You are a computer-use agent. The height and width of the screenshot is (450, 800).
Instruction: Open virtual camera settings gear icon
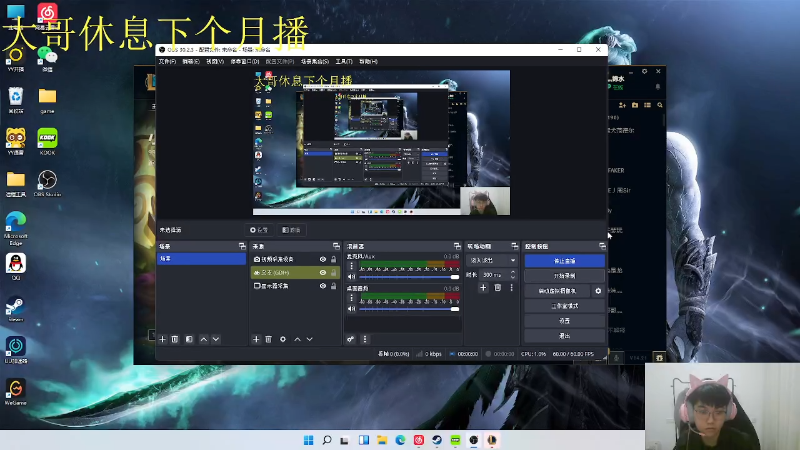pos(598,291)
